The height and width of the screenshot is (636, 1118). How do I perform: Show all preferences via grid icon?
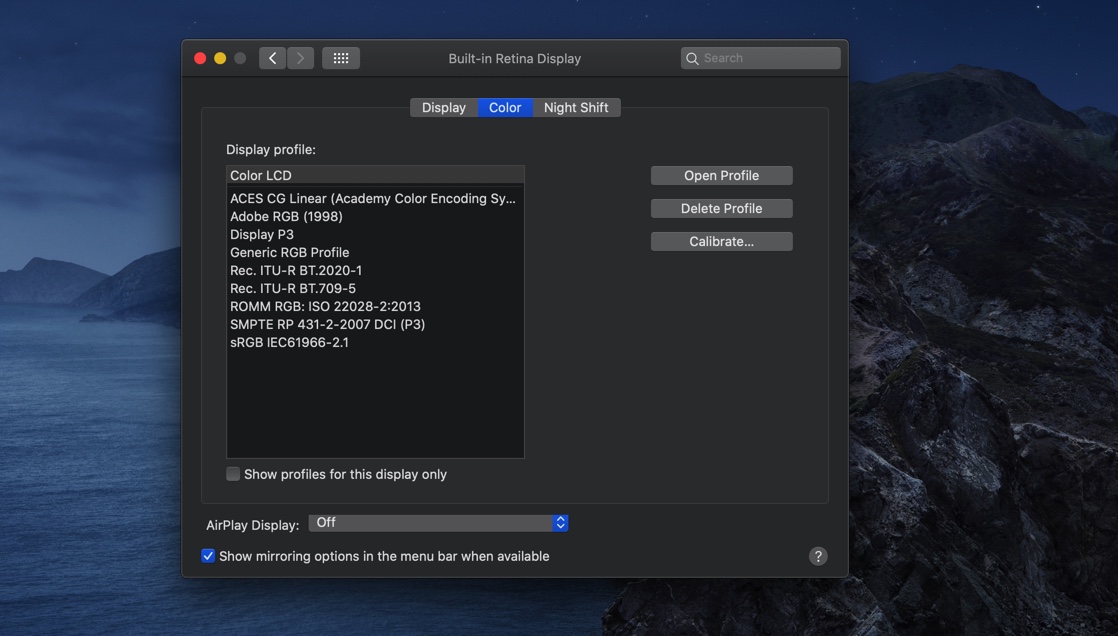click(x=341, y=58)
